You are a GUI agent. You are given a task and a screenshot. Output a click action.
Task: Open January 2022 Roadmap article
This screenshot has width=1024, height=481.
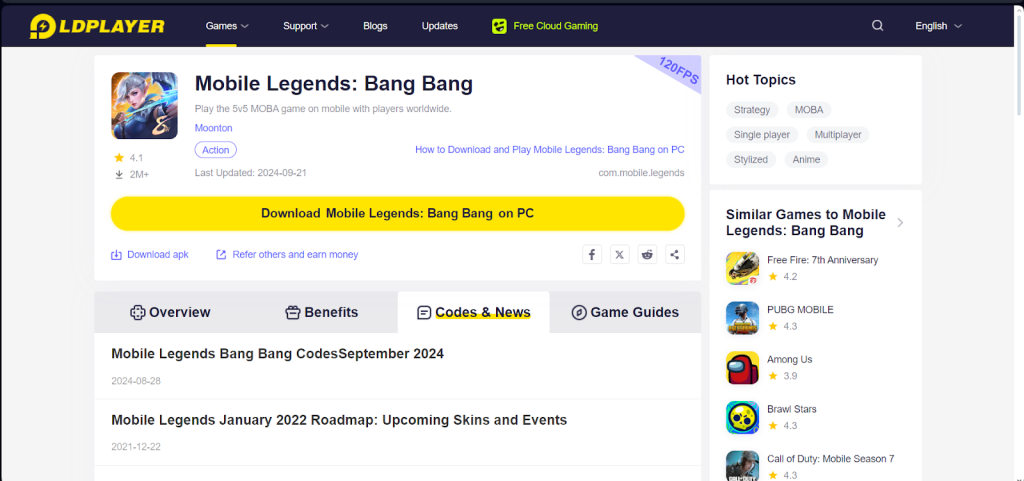point(339,420)
